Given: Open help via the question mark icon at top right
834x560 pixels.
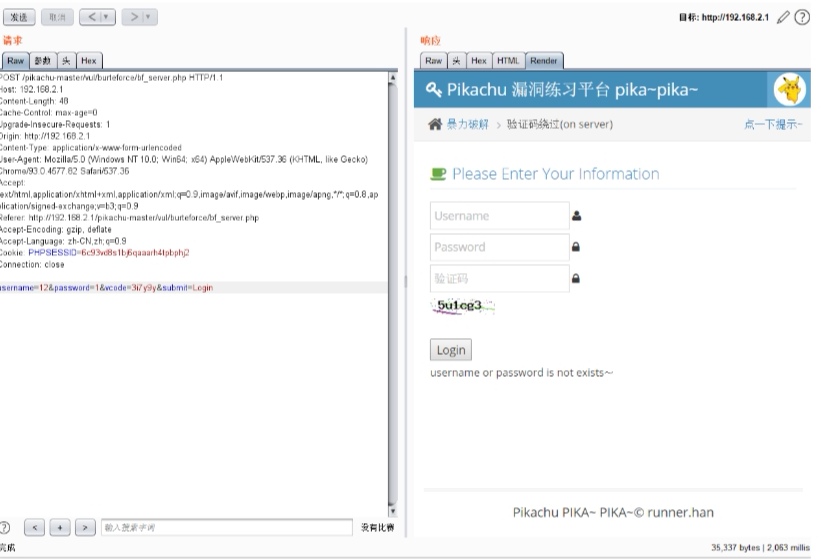Looking at the screenshot, I should (802, 18).
